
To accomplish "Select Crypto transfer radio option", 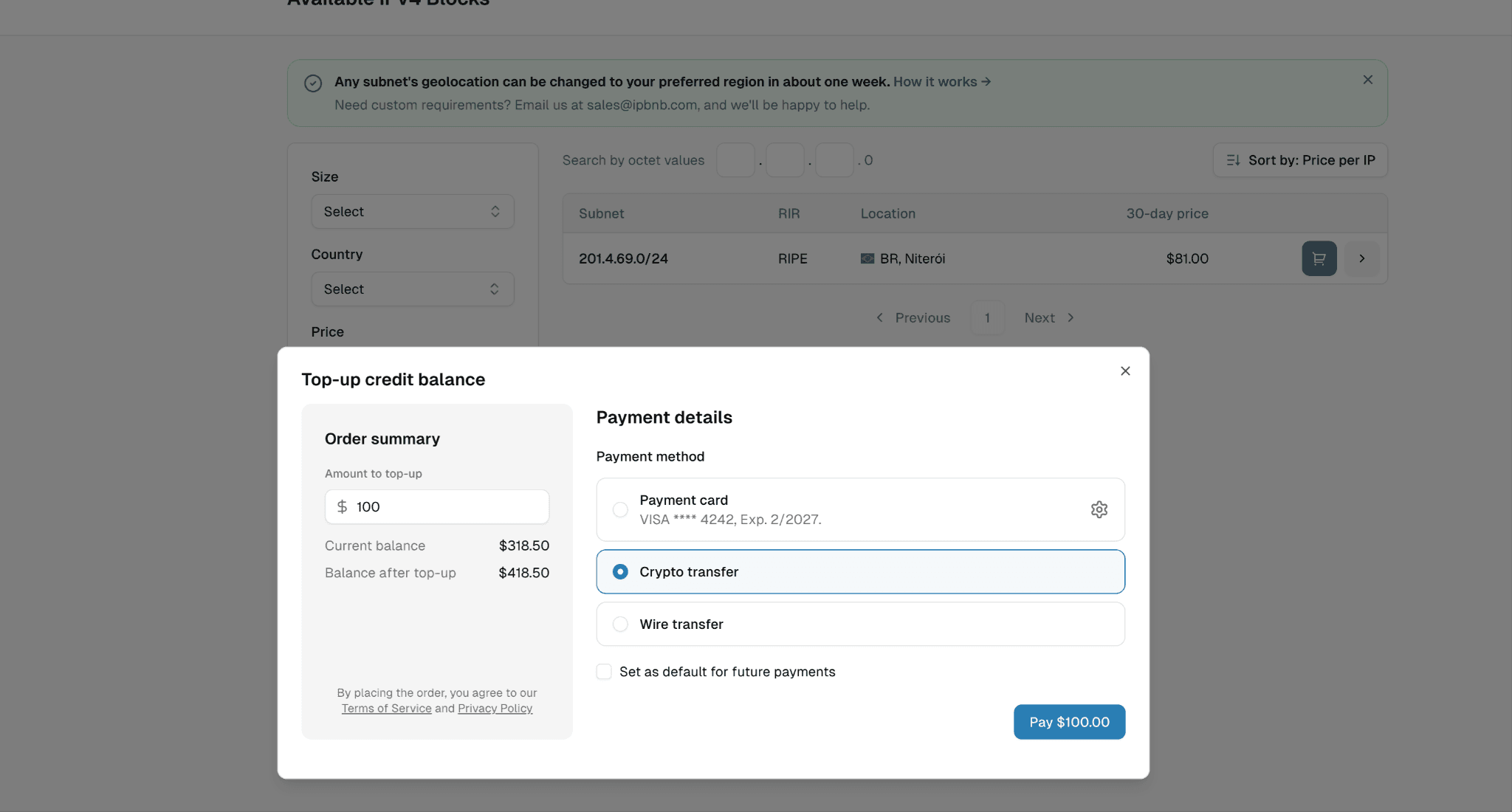I will 620,571.
